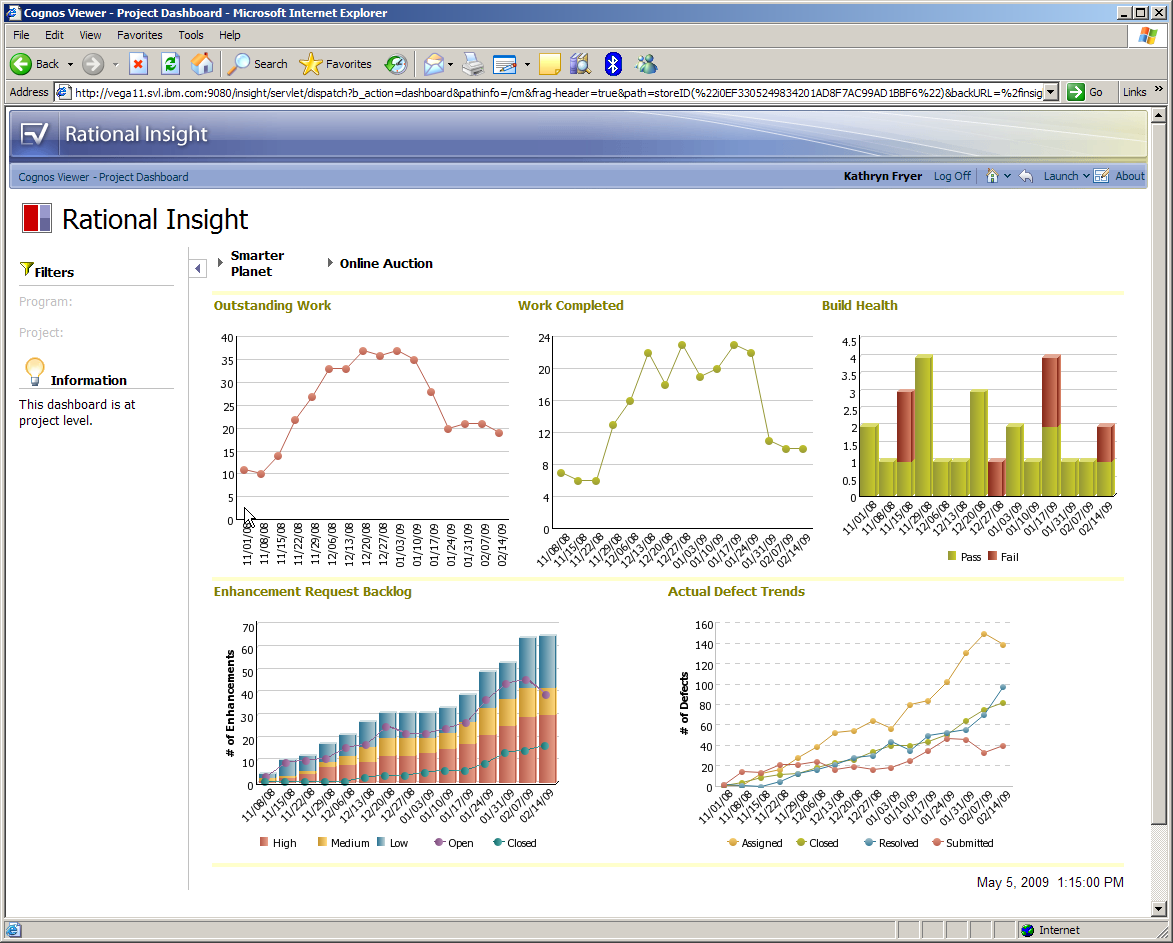The image size is (1173, 943).
Task: Click the Information lightbulb icon
Action: (x=34, y=372)
